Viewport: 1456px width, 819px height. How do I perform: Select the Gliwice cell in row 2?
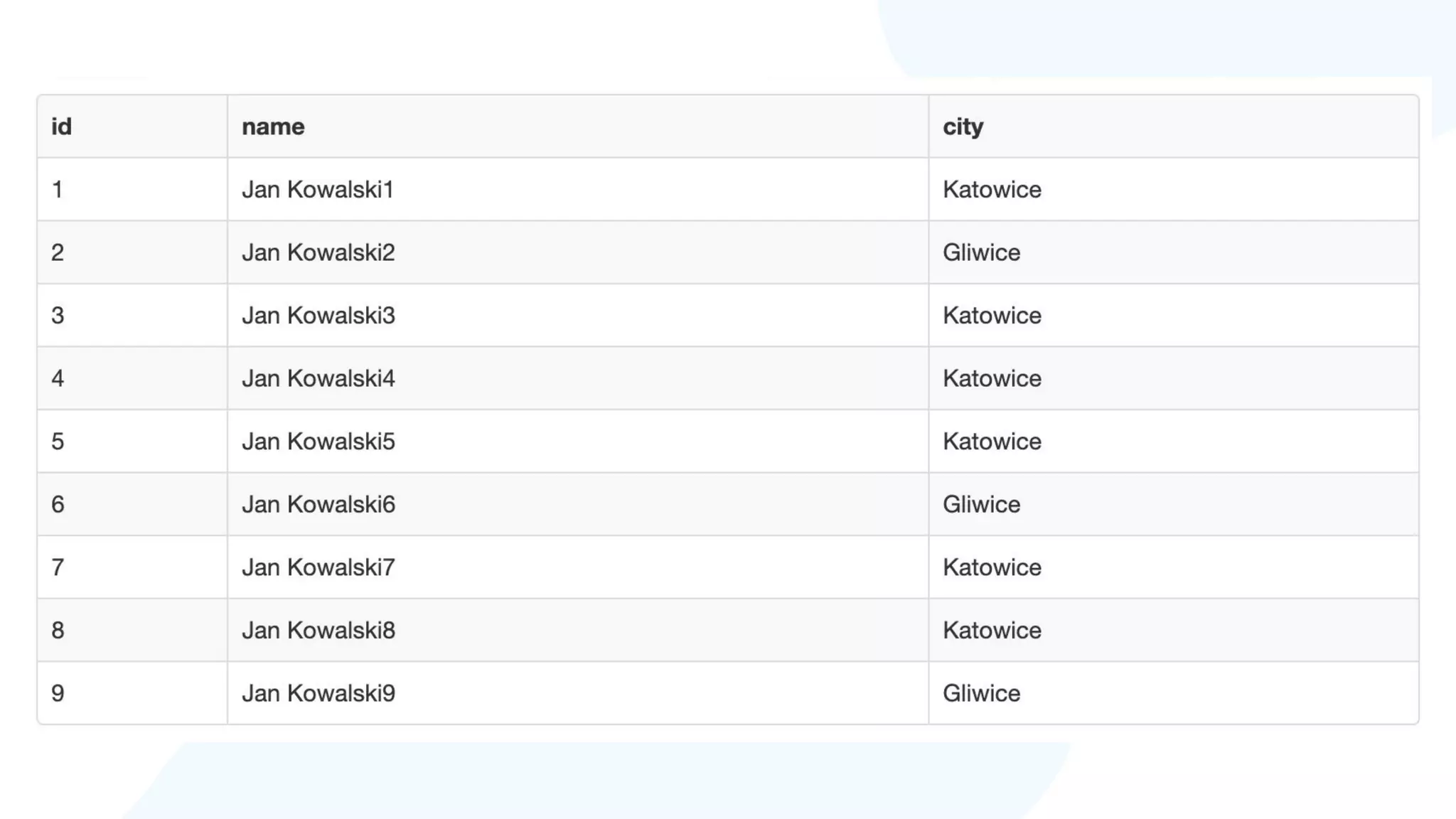point(981,252)
